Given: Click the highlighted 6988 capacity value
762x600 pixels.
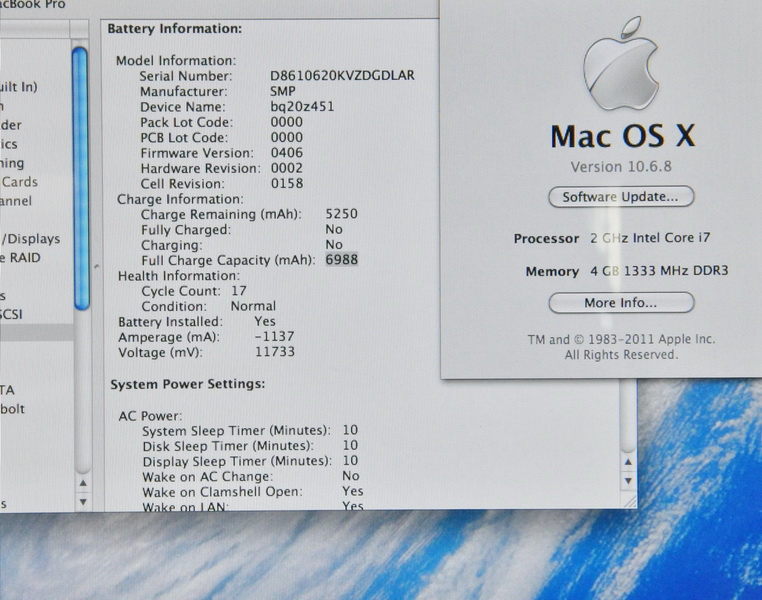Looking at the screenshot, I should [341, 260].
